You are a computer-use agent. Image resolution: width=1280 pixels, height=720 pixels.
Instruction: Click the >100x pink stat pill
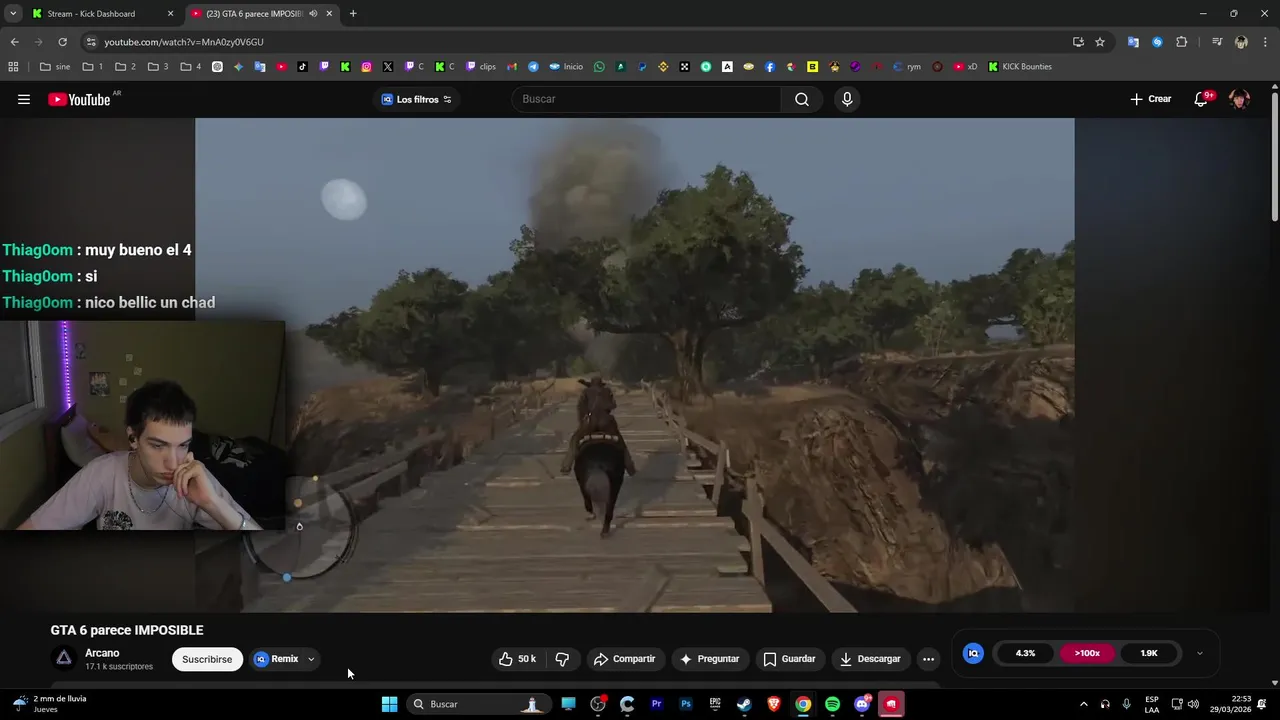pyautogui.click(x=1087, y=653)
